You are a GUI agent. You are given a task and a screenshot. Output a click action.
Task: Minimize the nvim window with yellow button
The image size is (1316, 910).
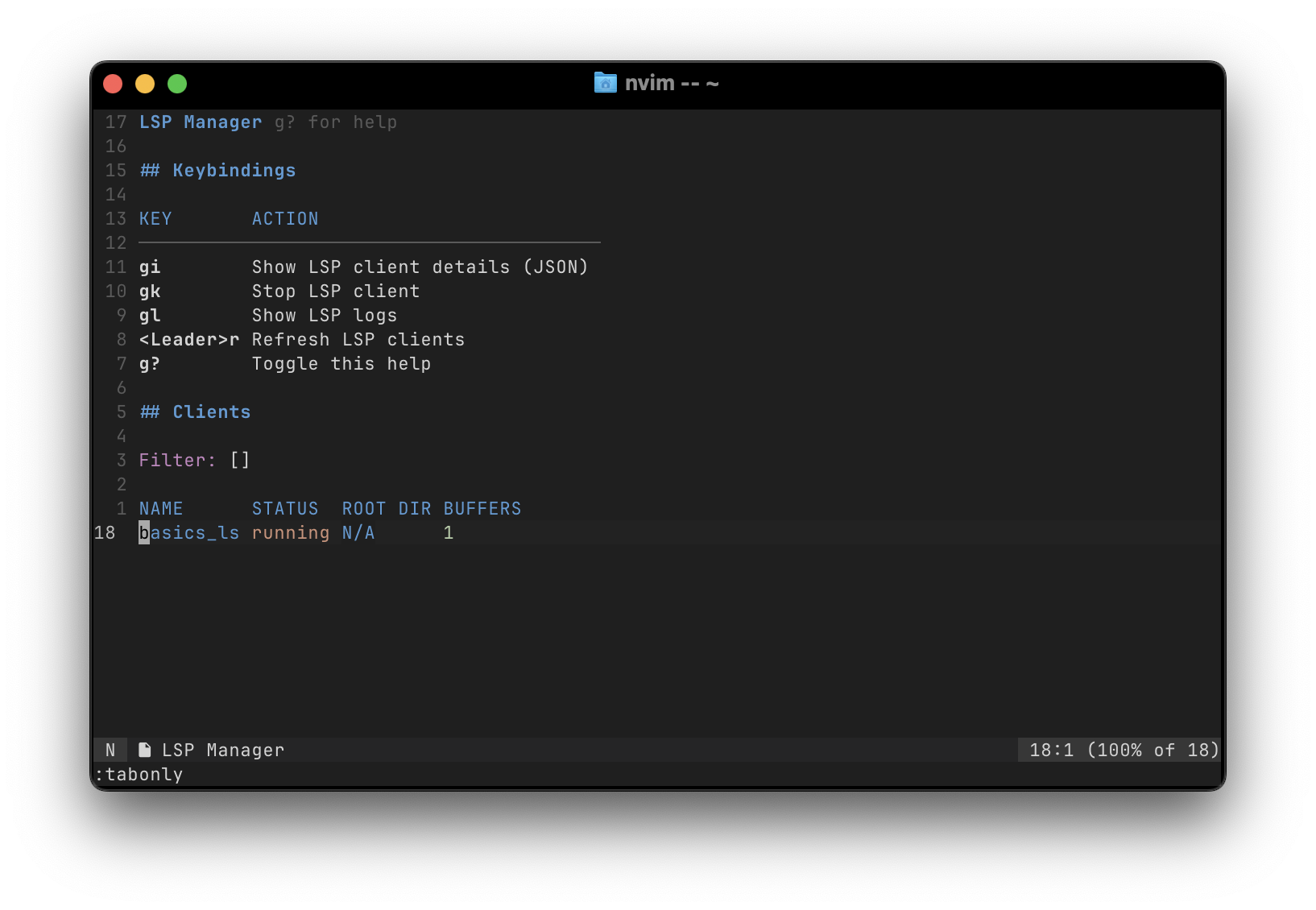145,84
